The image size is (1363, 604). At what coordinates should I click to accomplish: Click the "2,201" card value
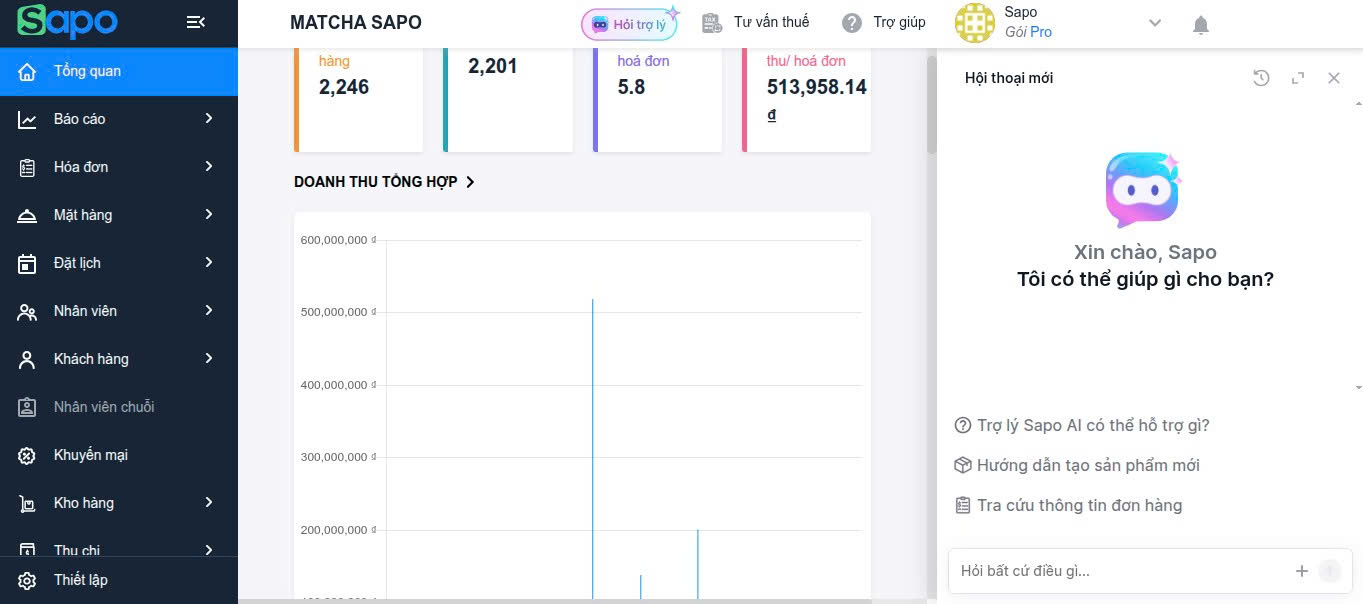493,66
